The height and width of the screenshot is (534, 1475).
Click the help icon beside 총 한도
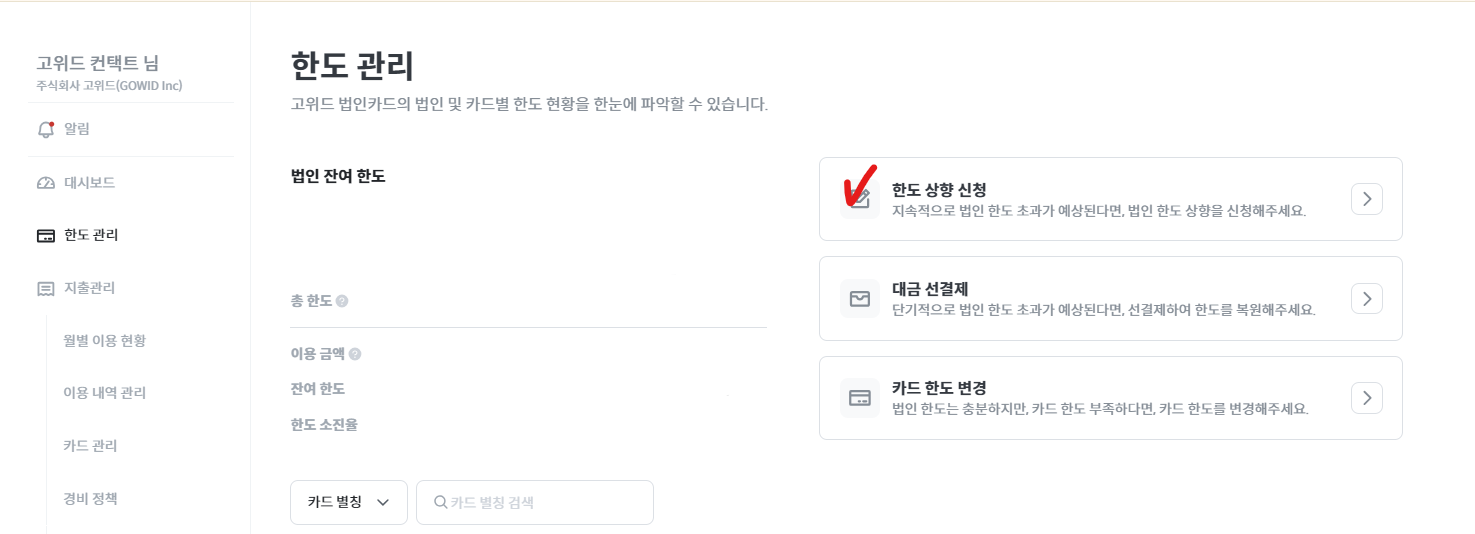tap(342, 301)
